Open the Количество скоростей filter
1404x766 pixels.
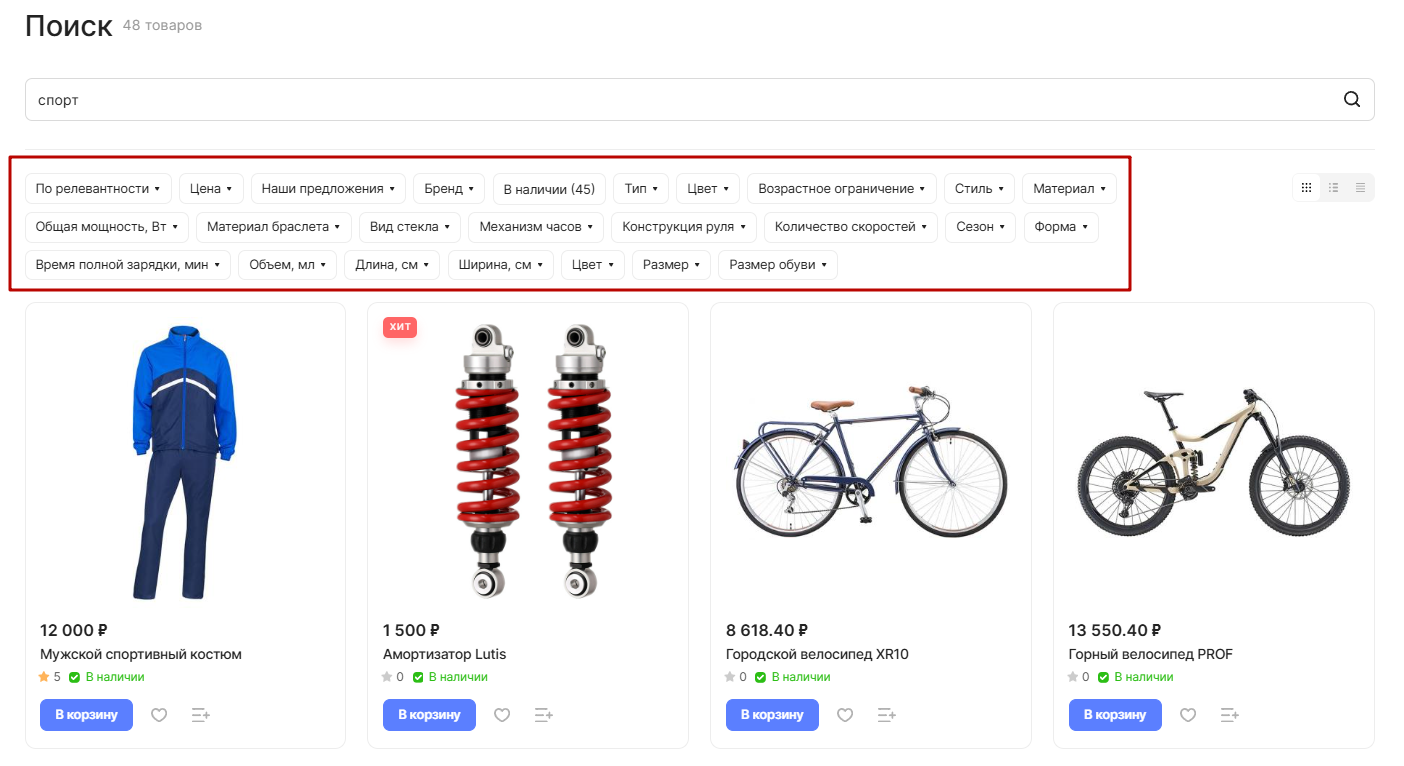click(851, 227)
